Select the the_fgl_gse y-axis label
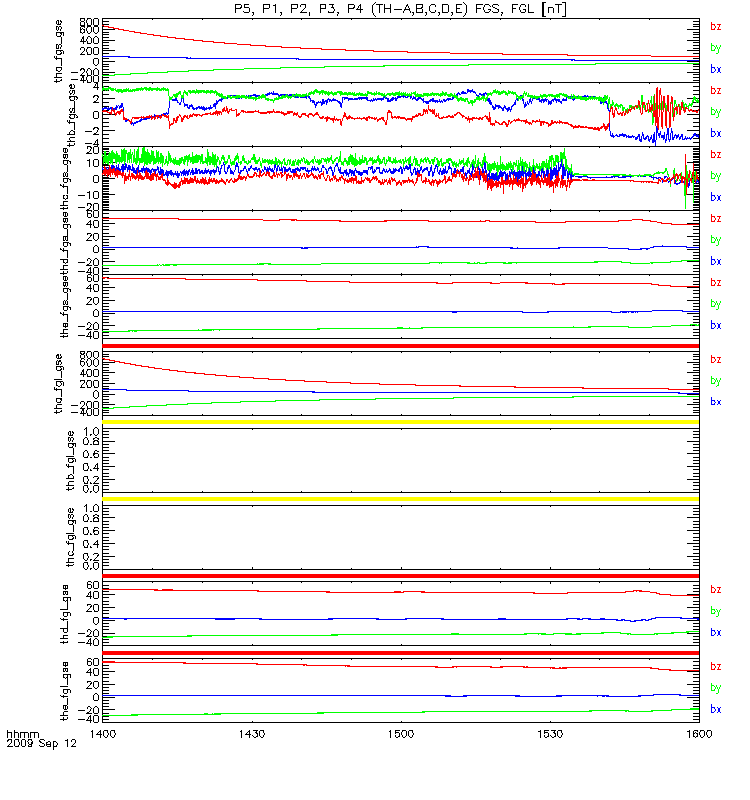The height and width of the screenshot is (800, 750). point(65,691)
